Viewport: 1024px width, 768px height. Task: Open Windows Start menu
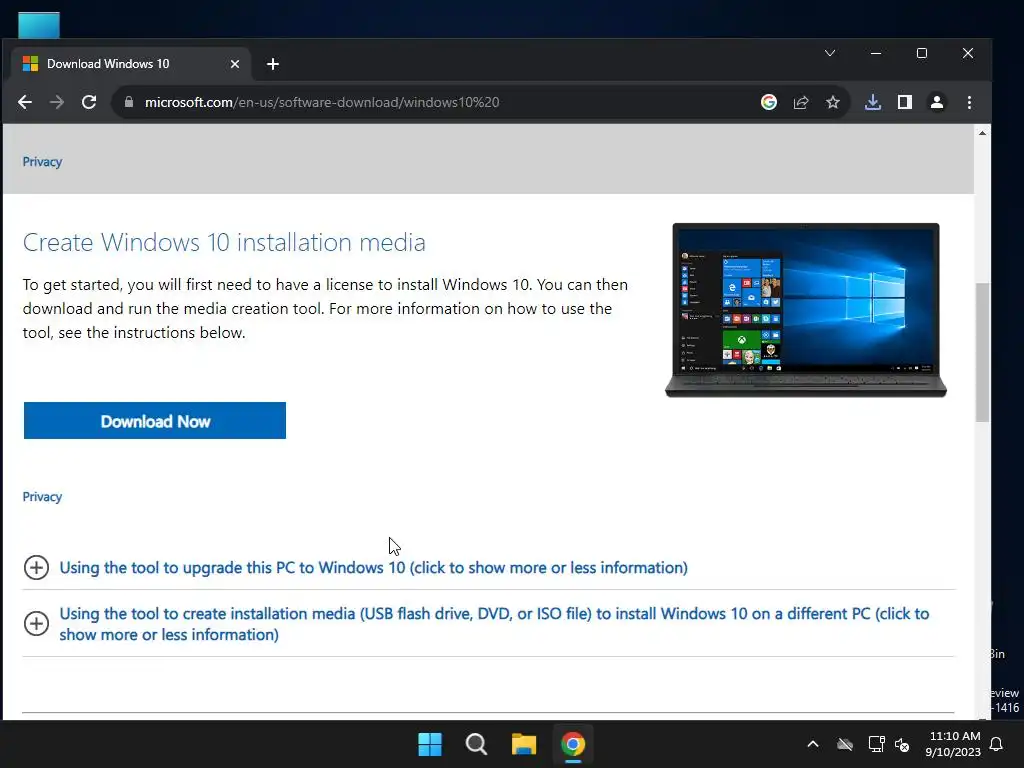tap(430, 744)
